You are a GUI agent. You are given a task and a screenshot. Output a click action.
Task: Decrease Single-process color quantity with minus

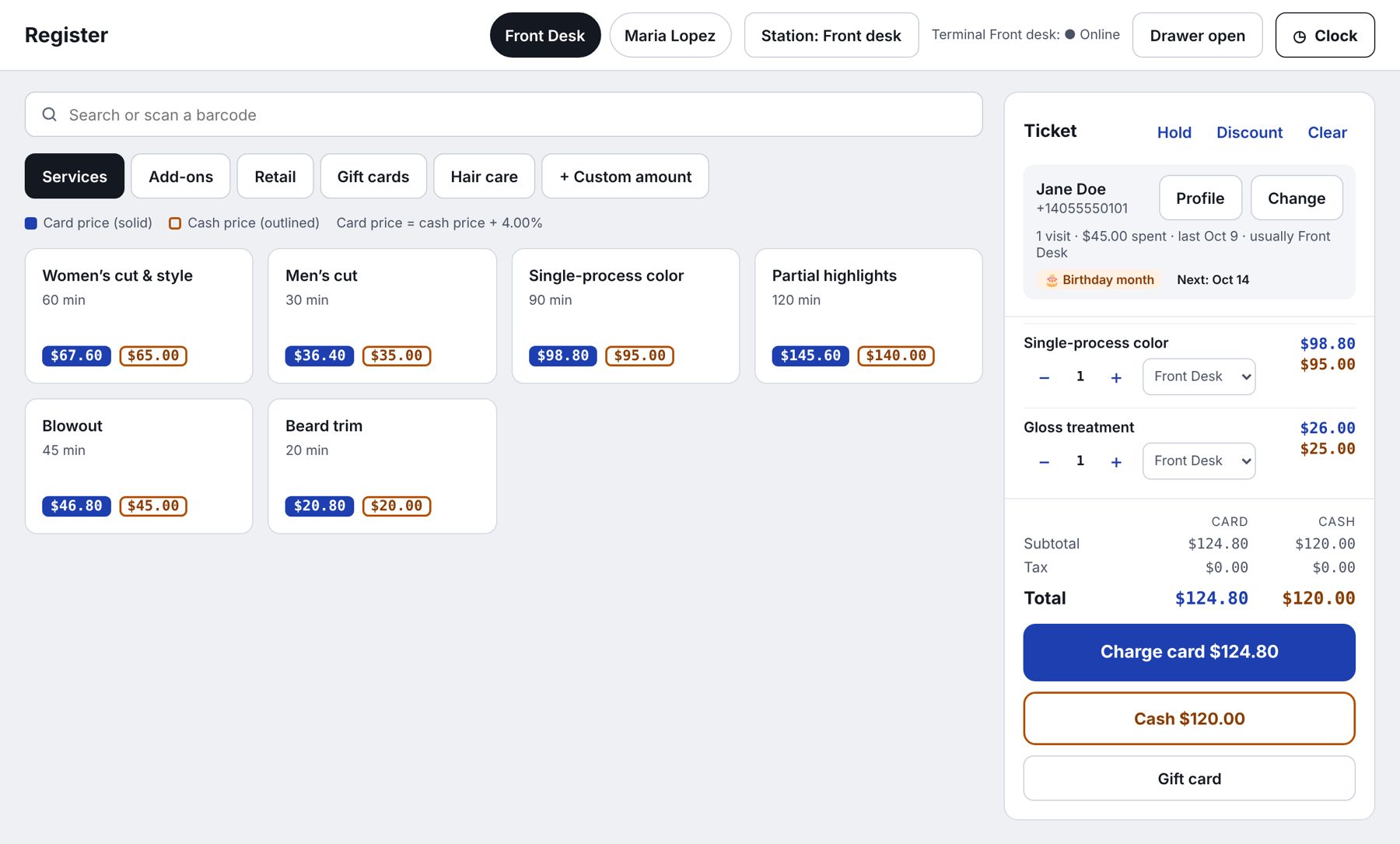[1045, 377]
